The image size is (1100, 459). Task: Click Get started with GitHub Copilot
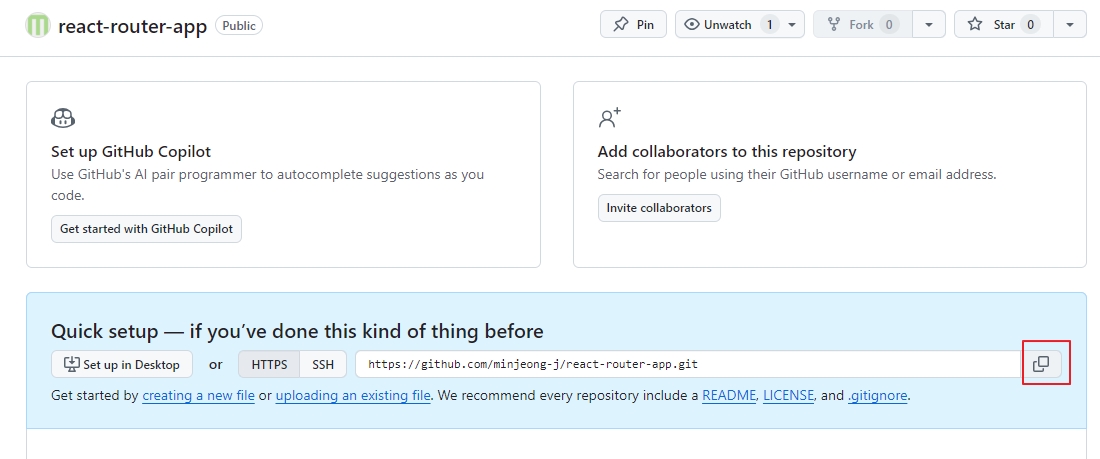(x=147, y=229)
